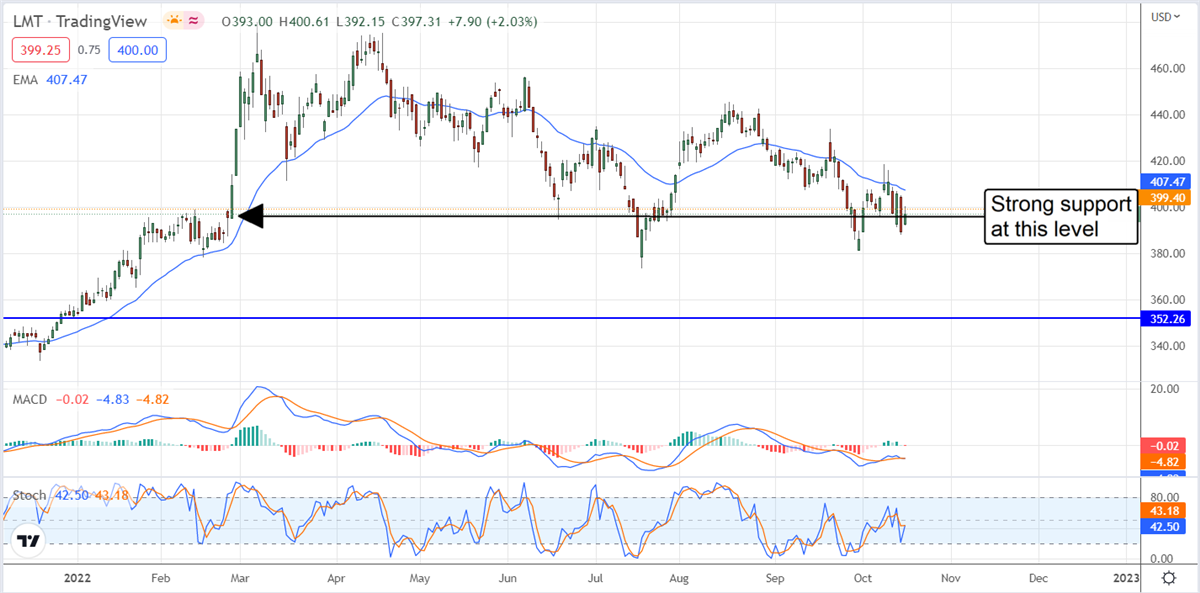This screenshot has height=593, width=1200.
Task: Click the Jun time axis label
Action: pos(508,578)
